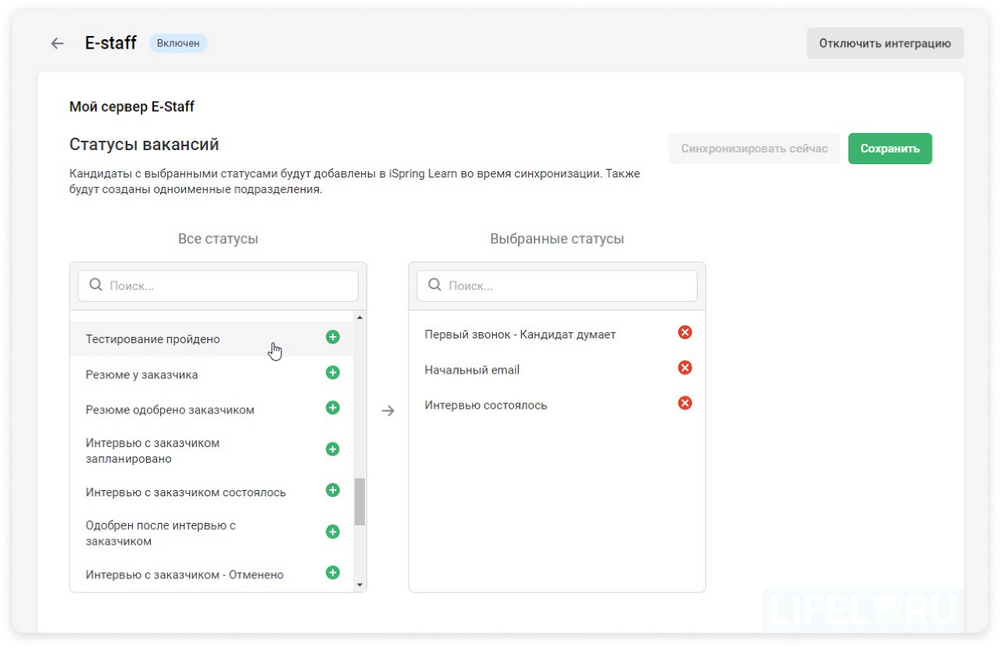Add "Интервью с заказчиком запланировано" with plus icon
Image resolution: width=1000 pixels, height=648 pixels.
[332, 449]
